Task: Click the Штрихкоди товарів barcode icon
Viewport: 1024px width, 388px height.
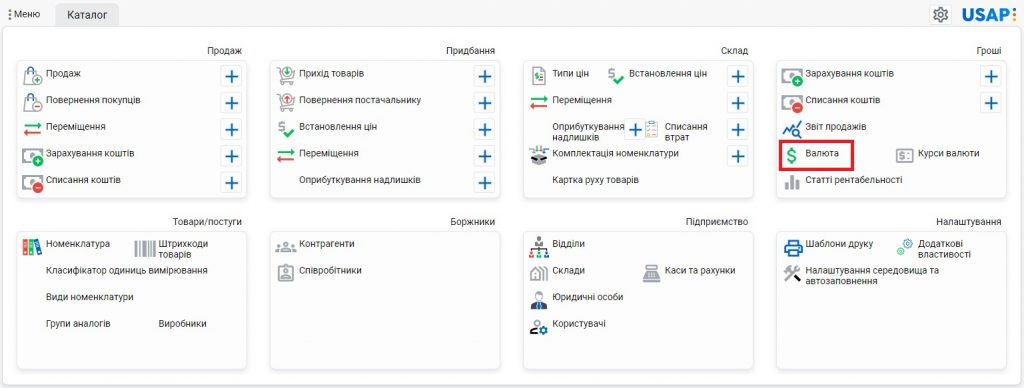Action: tap(145, 249)
